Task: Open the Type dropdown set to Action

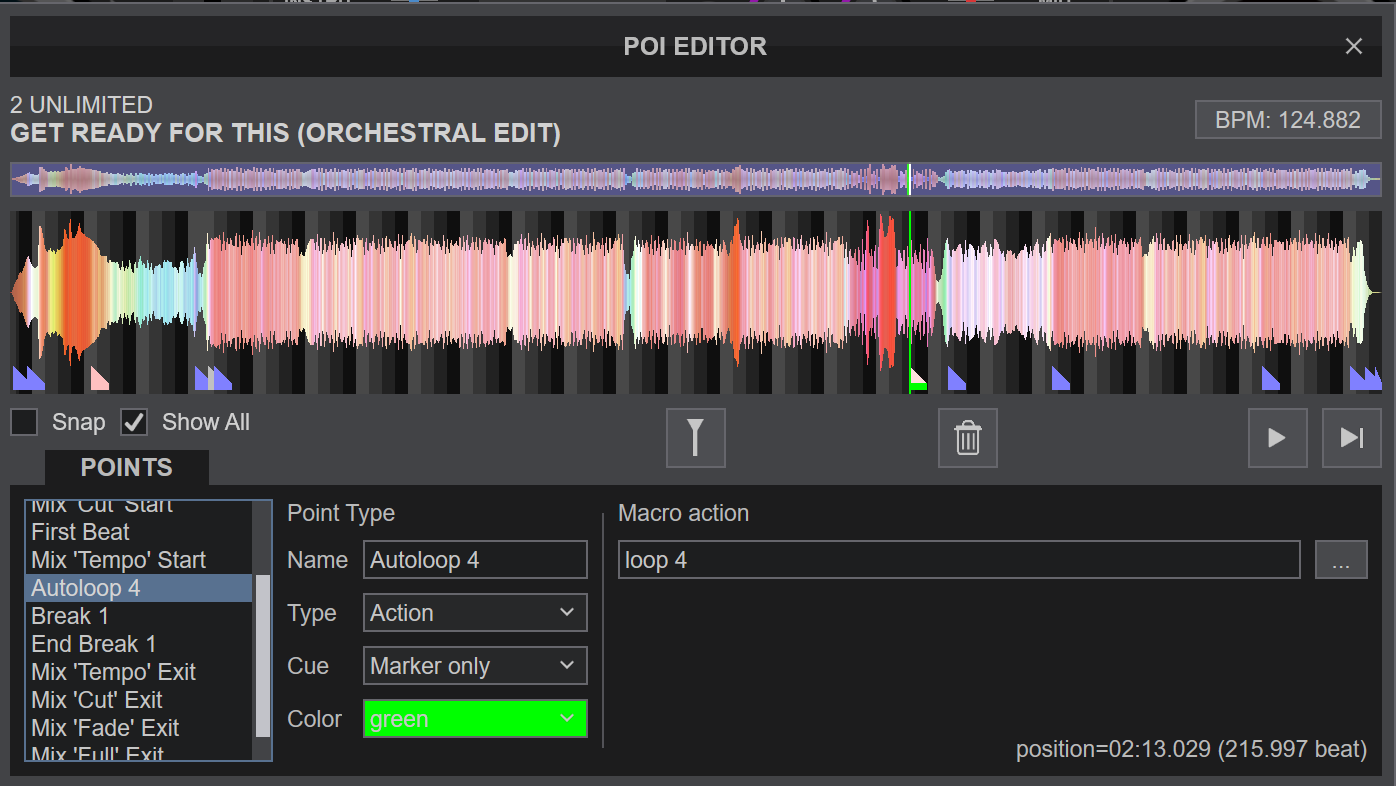Action: click(475, 613)
